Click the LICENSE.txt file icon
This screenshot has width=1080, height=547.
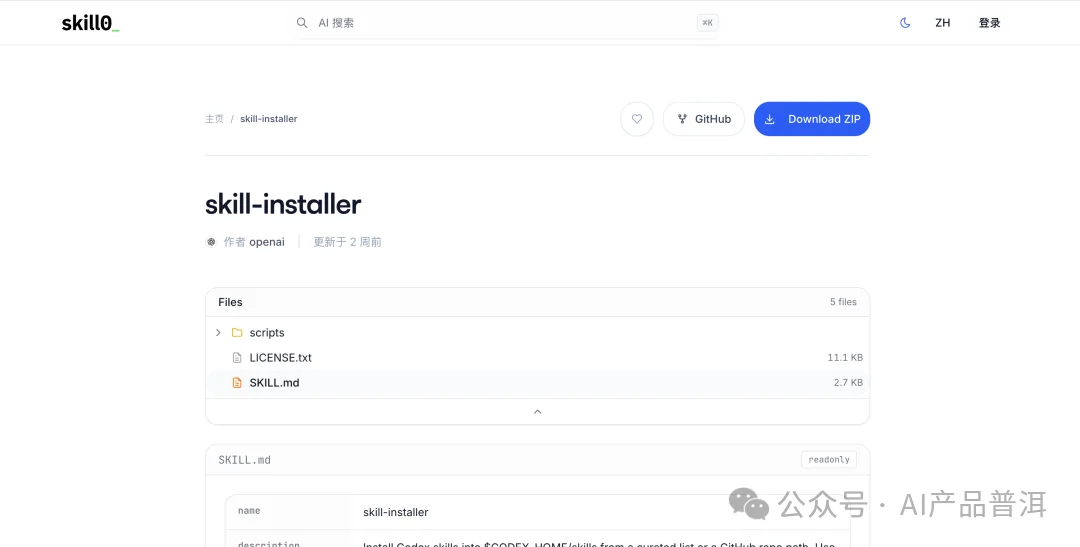(237, 358)
